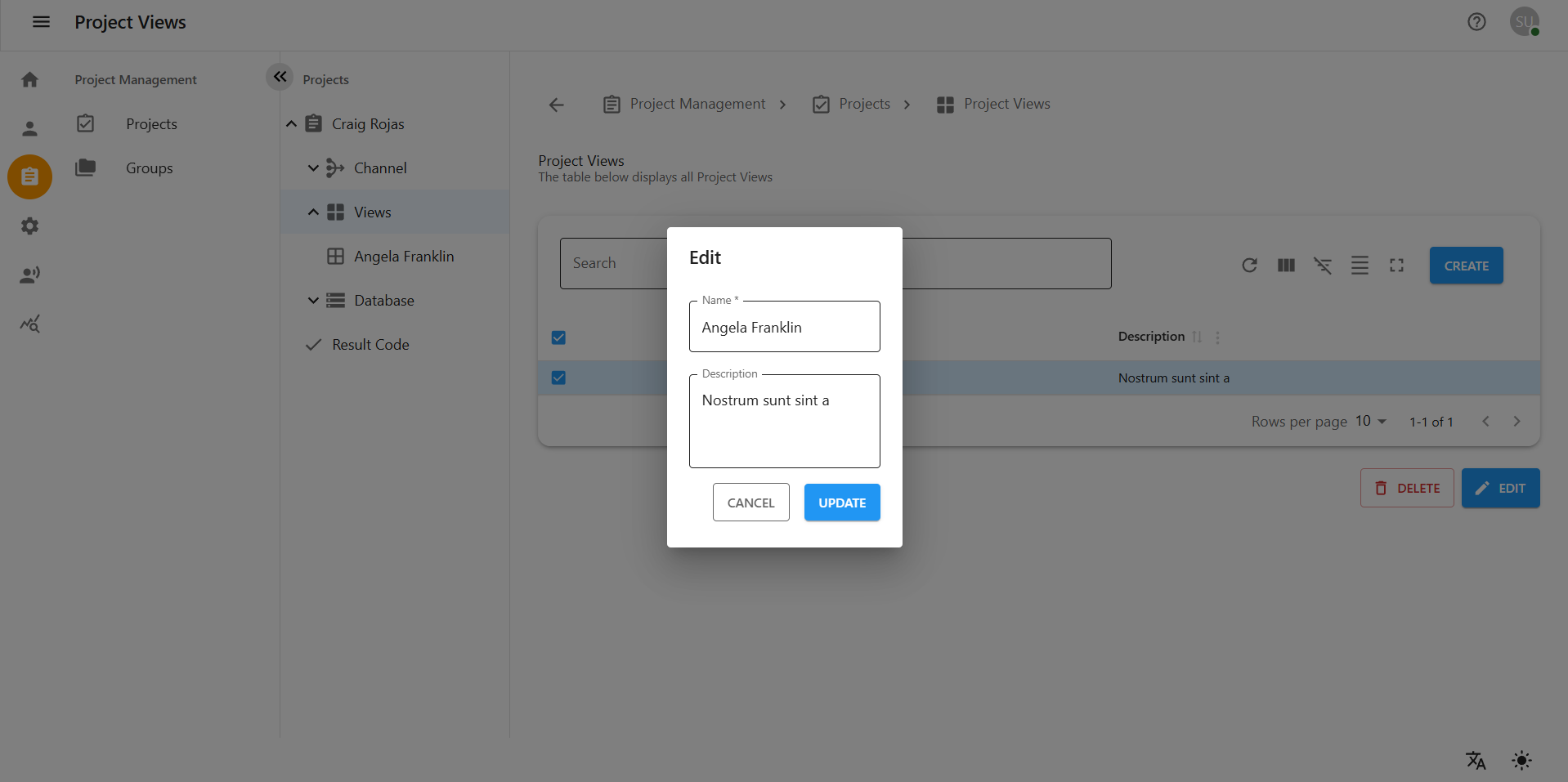Open Groups in Project Management menu
The image size is (1568, 782).
tap(149, 168)
